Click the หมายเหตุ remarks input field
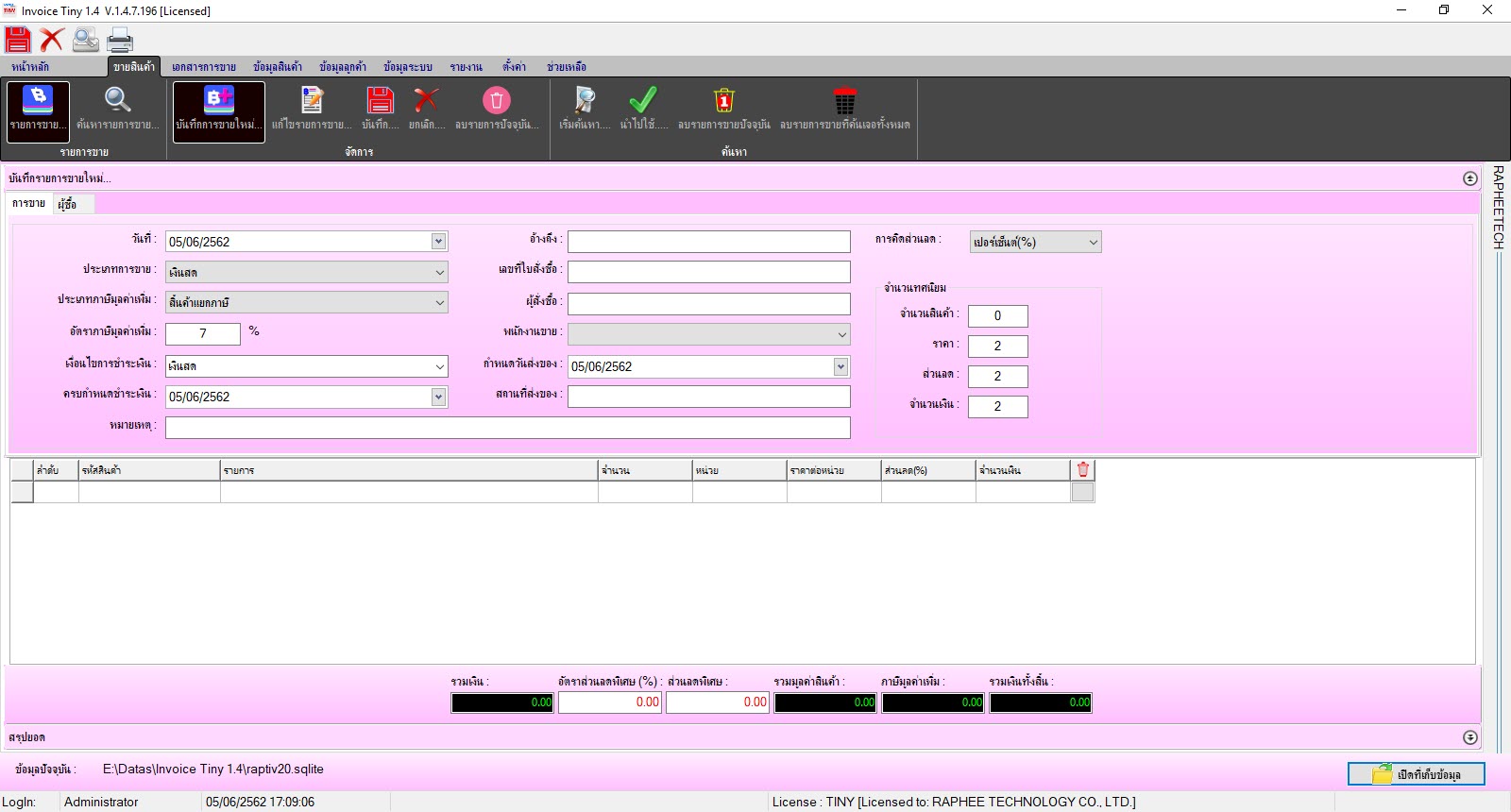Image resolution: width=1511 pixels, height=812 pixels. pos(507,428)
